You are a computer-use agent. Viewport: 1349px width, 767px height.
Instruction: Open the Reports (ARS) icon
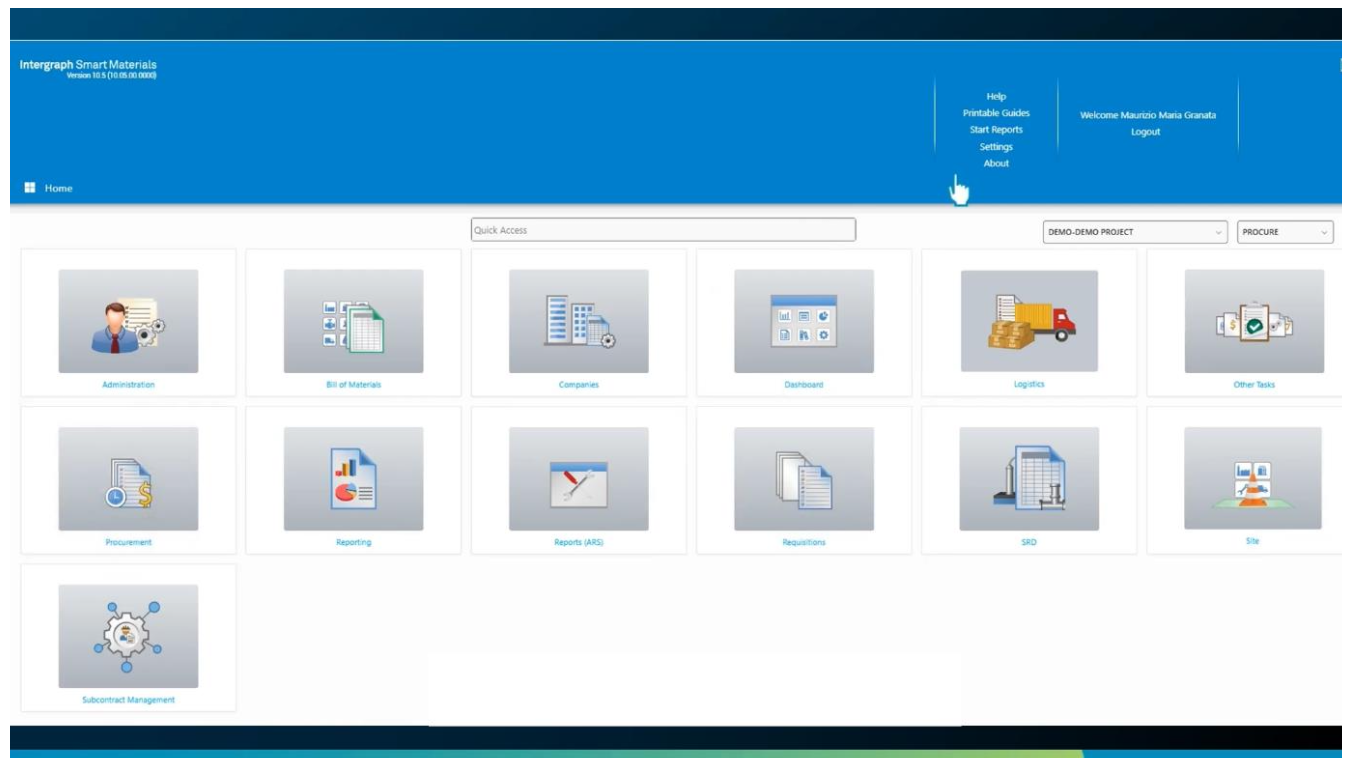578,479
